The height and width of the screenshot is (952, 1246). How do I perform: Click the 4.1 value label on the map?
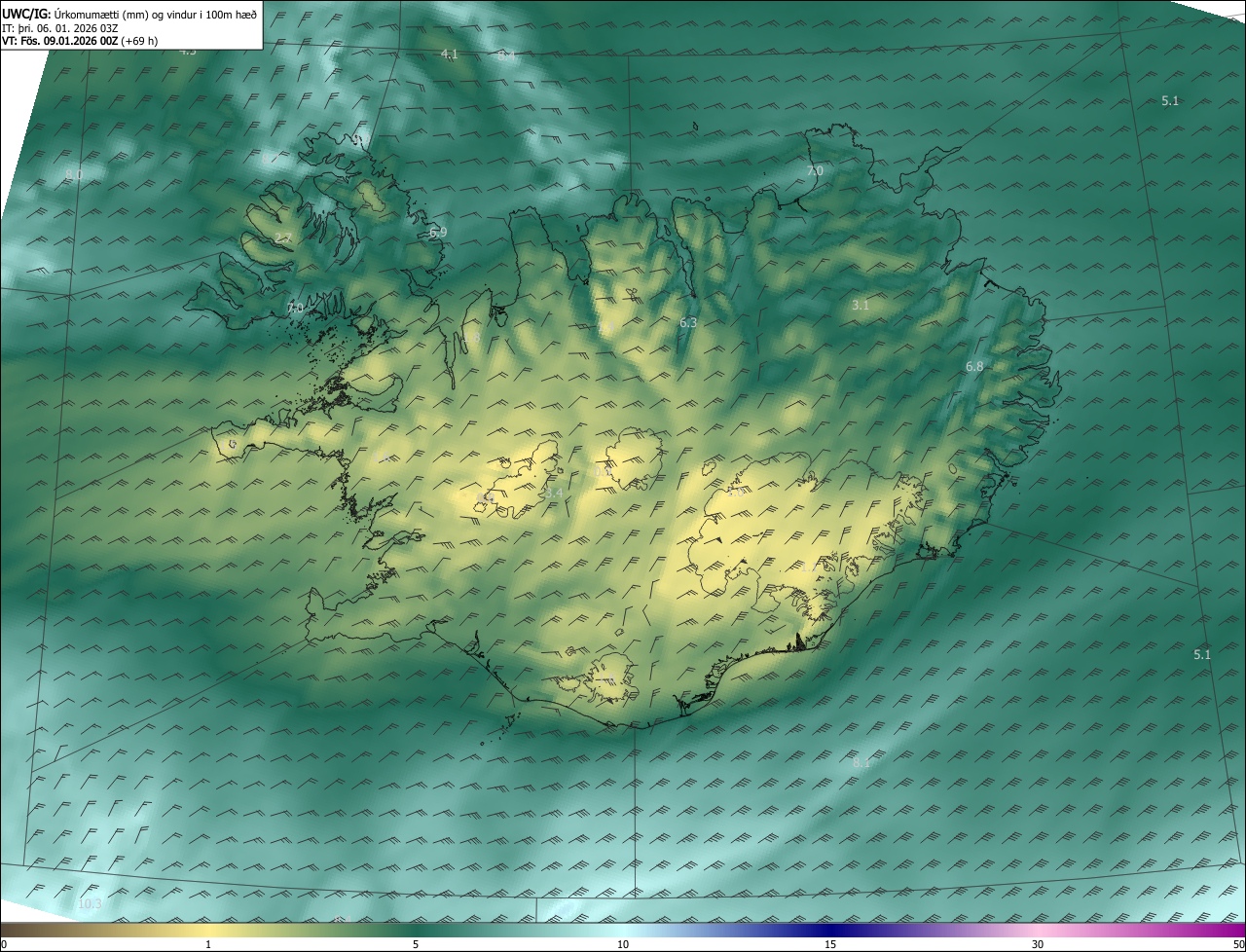point(449,55)
